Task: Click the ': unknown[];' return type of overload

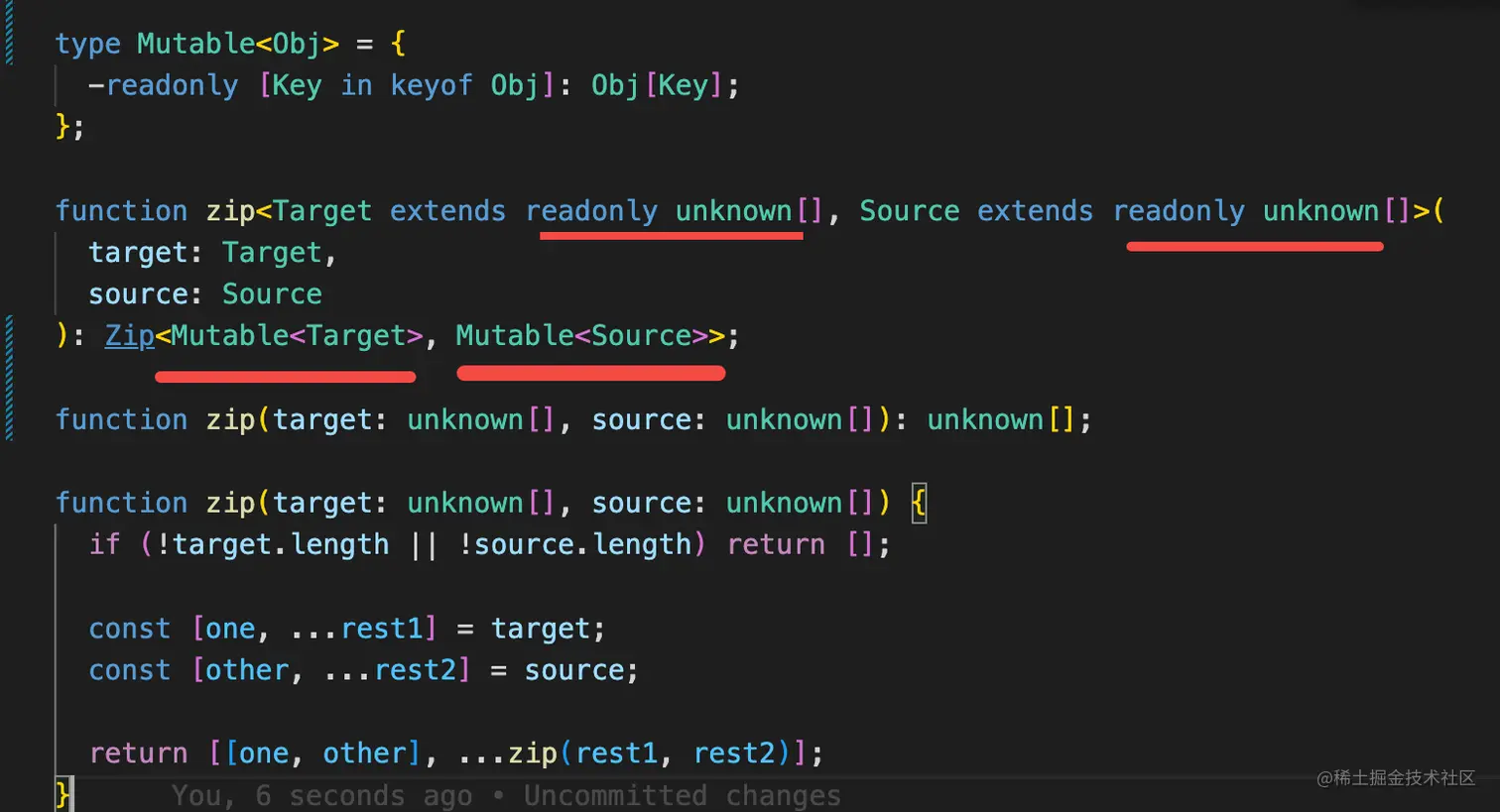Action: click(993, 420)
